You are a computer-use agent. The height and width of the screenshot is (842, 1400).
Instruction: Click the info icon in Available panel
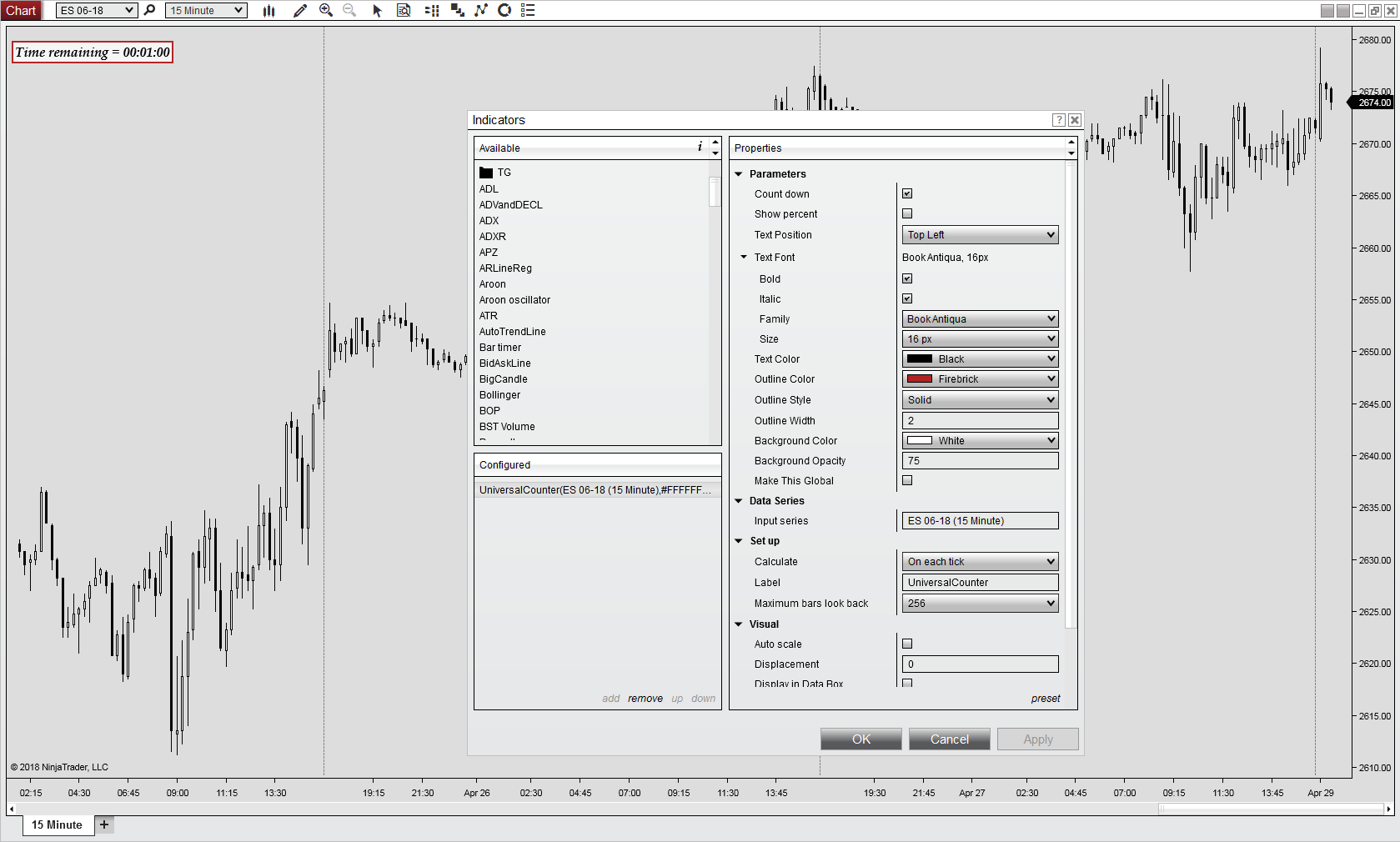click(700, 147)
